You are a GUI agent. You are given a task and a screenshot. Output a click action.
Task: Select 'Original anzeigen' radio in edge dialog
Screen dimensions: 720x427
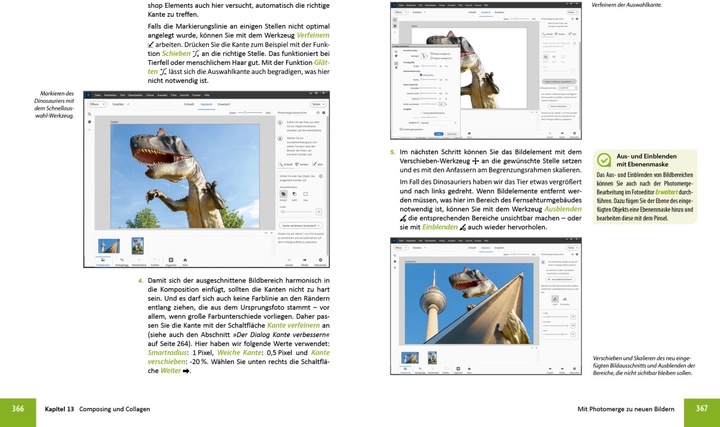(431, 58)
